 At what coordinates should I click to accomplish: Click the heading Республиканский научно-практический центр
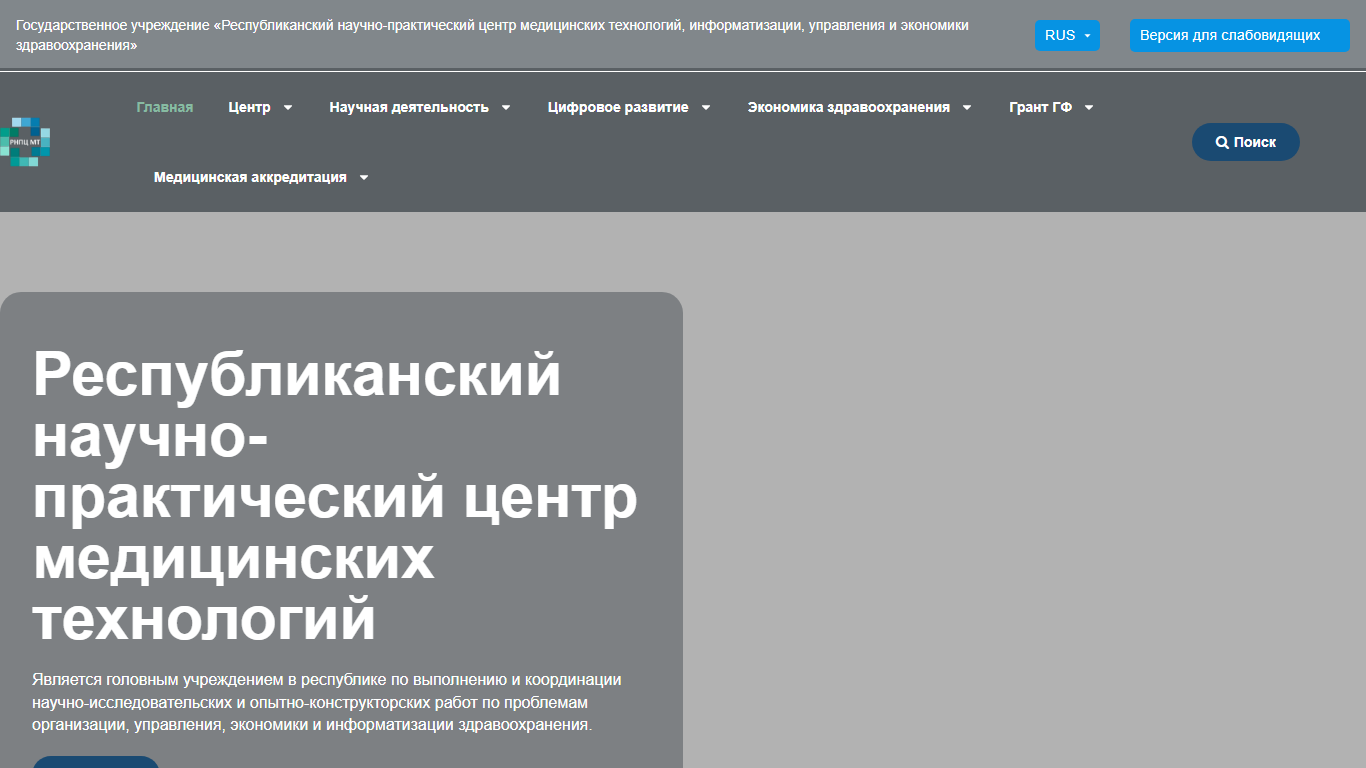click(335, 497)
